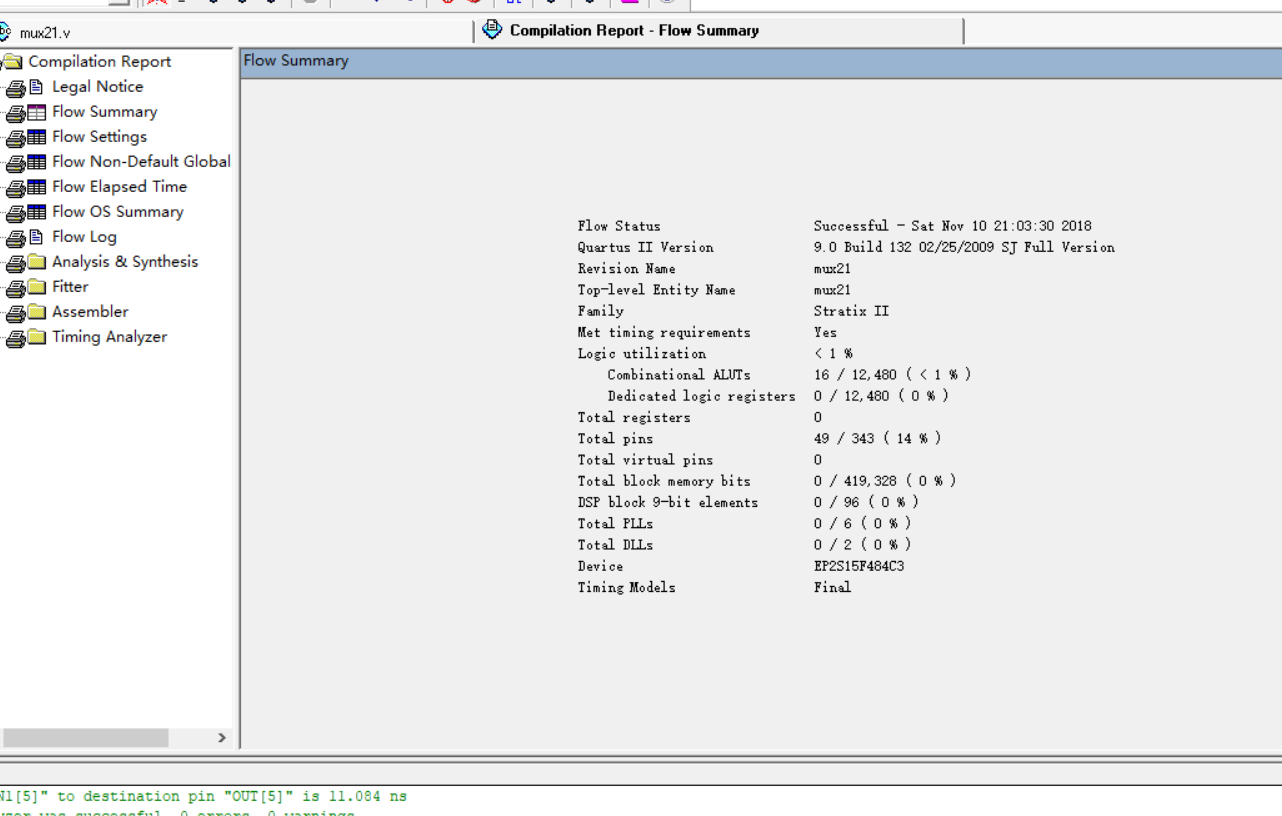
Task: Click the Flow Summary panel header
Action: tap(761, 62)
